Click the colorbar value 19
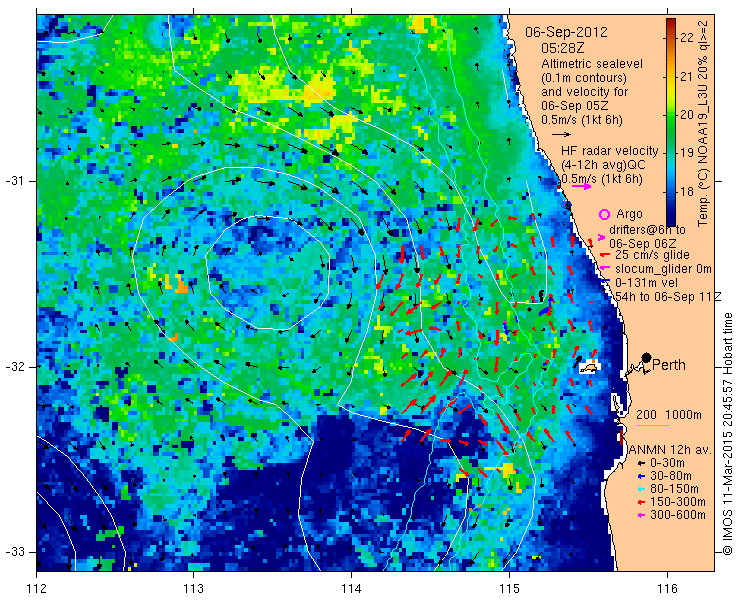740x600 pixels. point(687,153)
